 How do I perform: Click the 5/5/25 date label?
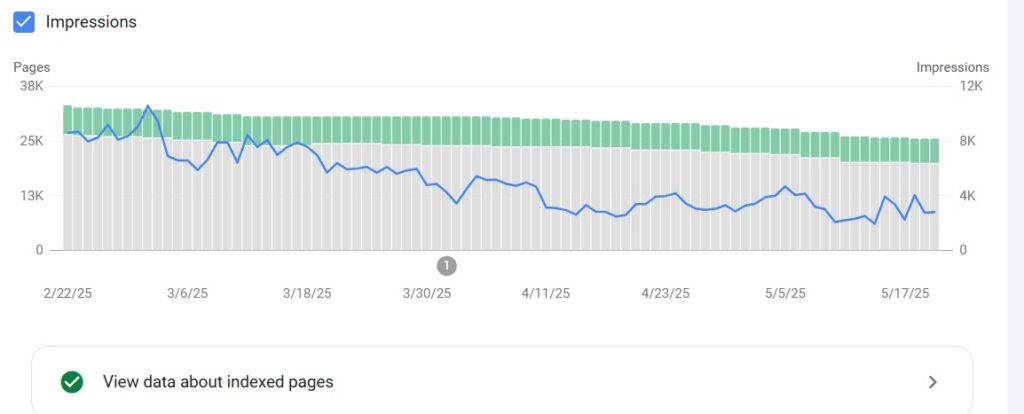click(785, 293)
